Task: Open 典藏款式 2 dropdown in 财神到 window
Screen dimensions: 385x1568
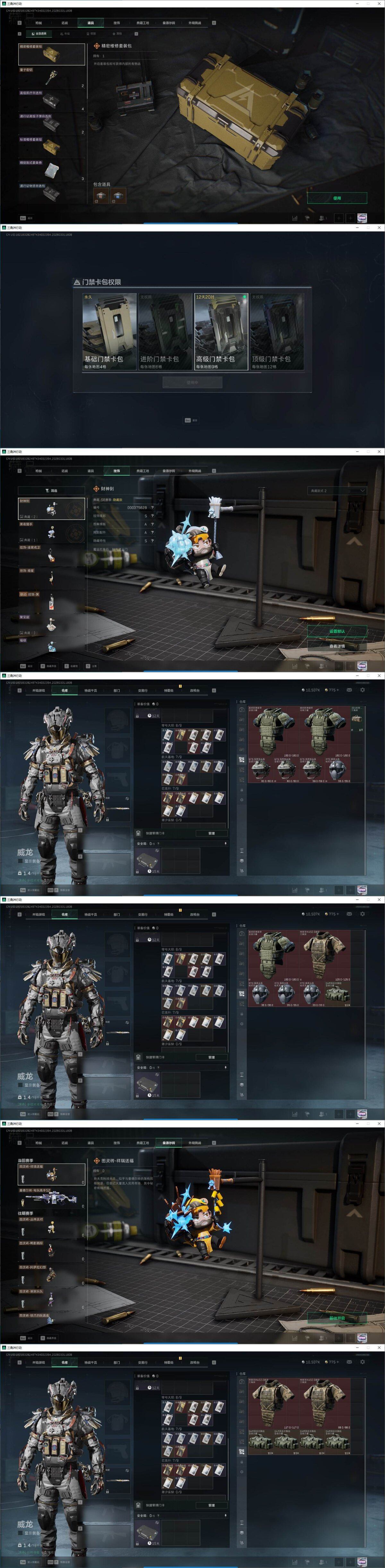Action: pos(337,491)
